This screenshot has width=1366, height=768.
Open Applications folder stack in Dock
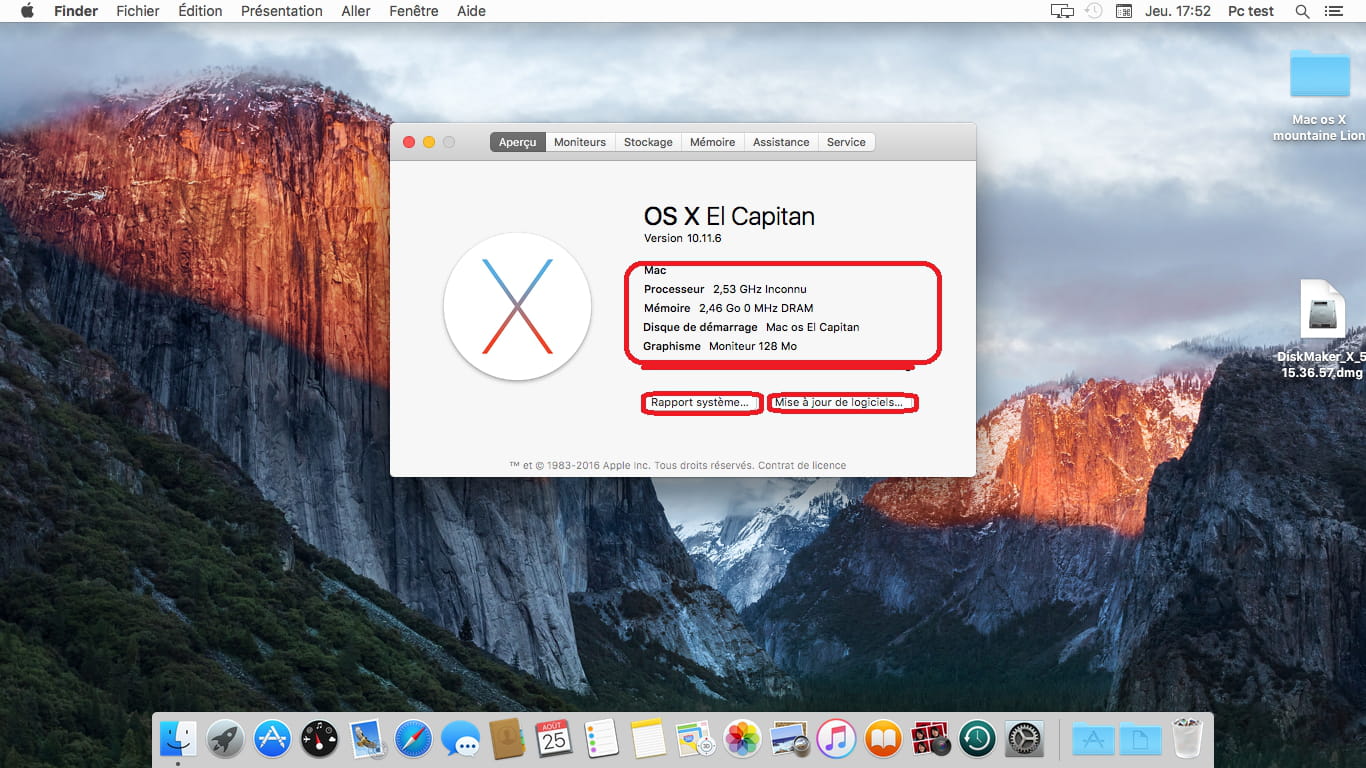tap(1093, 739)
